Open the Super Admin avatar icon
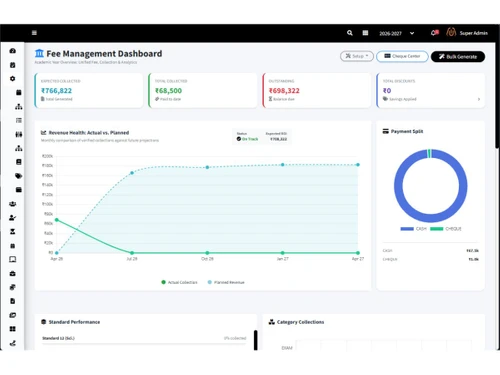This screenshot has width=500, height=375. tap(451, 32)
